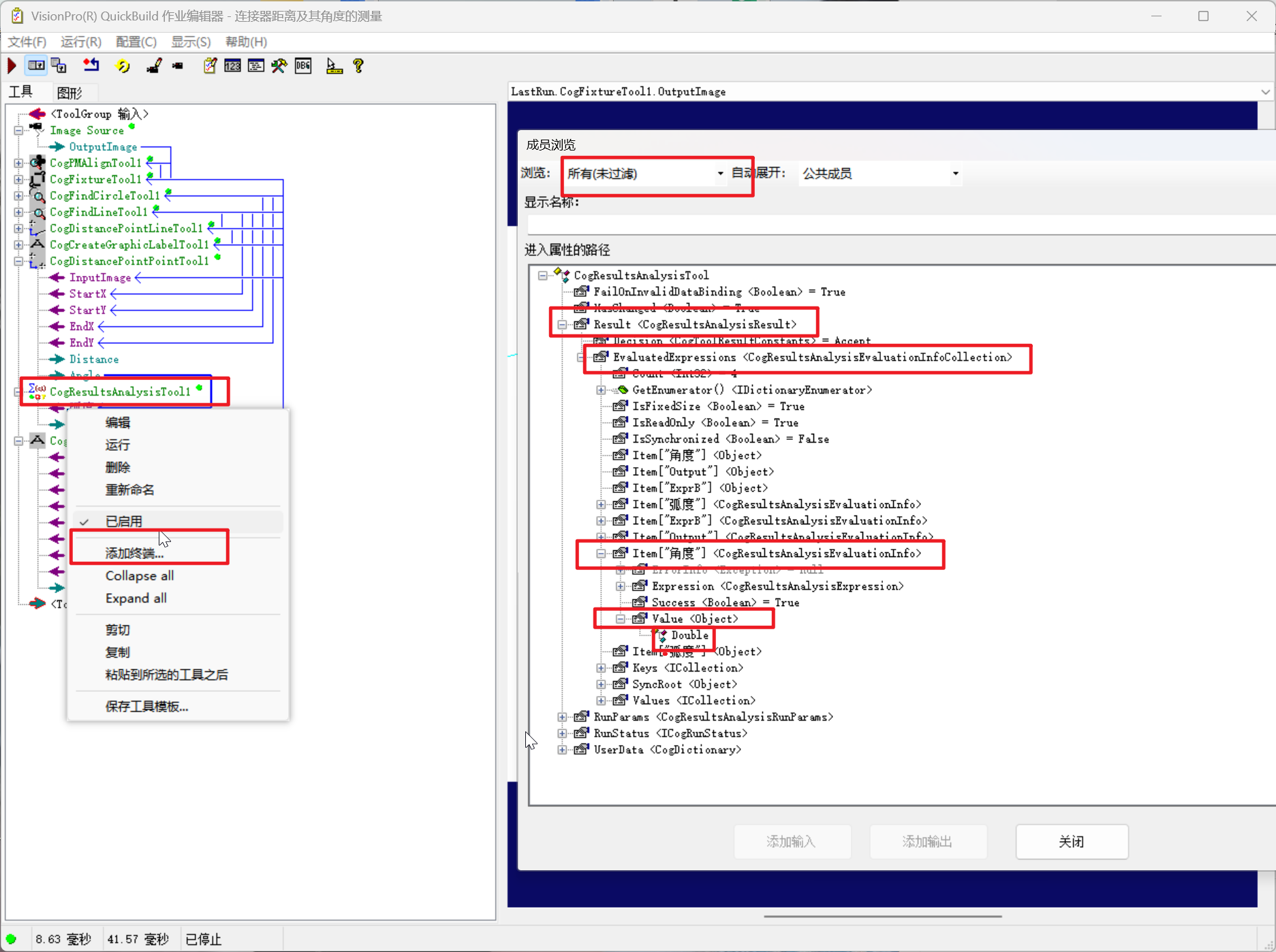Expand the Expression <CogResultsAnalysisExpression> node
The image size is (1276, 952).
click(620, 586)
